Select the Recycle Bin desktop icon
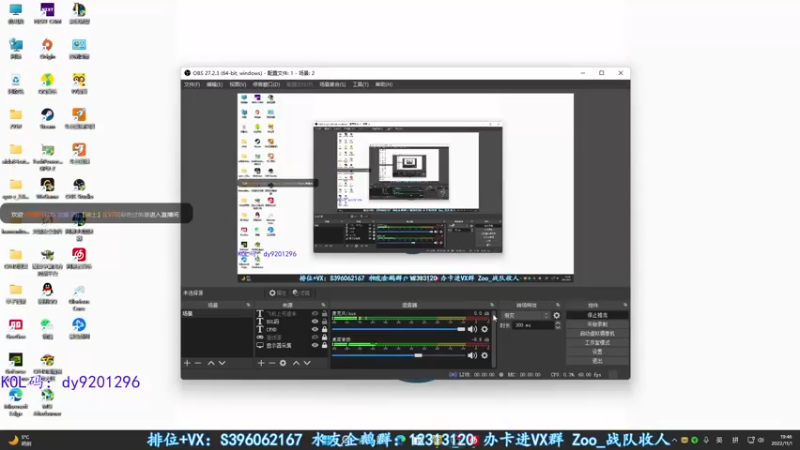 tap(16, 84)
